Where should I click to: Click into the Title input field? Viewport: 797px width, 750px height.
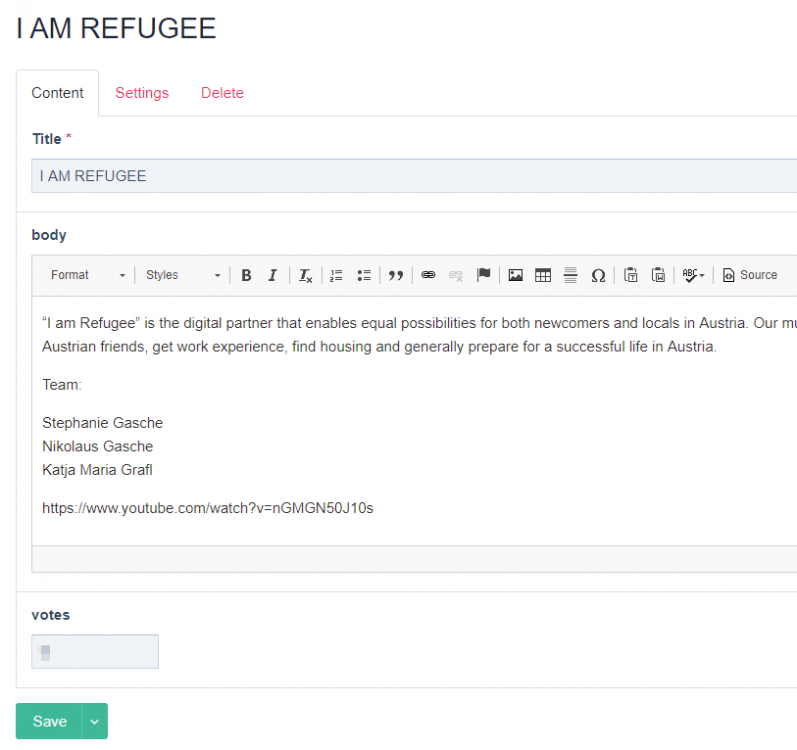pyautogui.click(x=414, y=176)
